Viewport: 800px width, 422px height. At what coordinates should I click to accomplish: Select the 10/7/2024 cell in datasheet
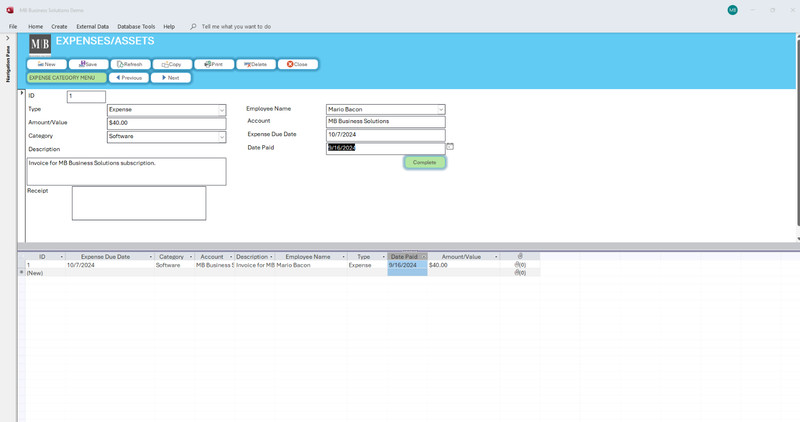110,265
